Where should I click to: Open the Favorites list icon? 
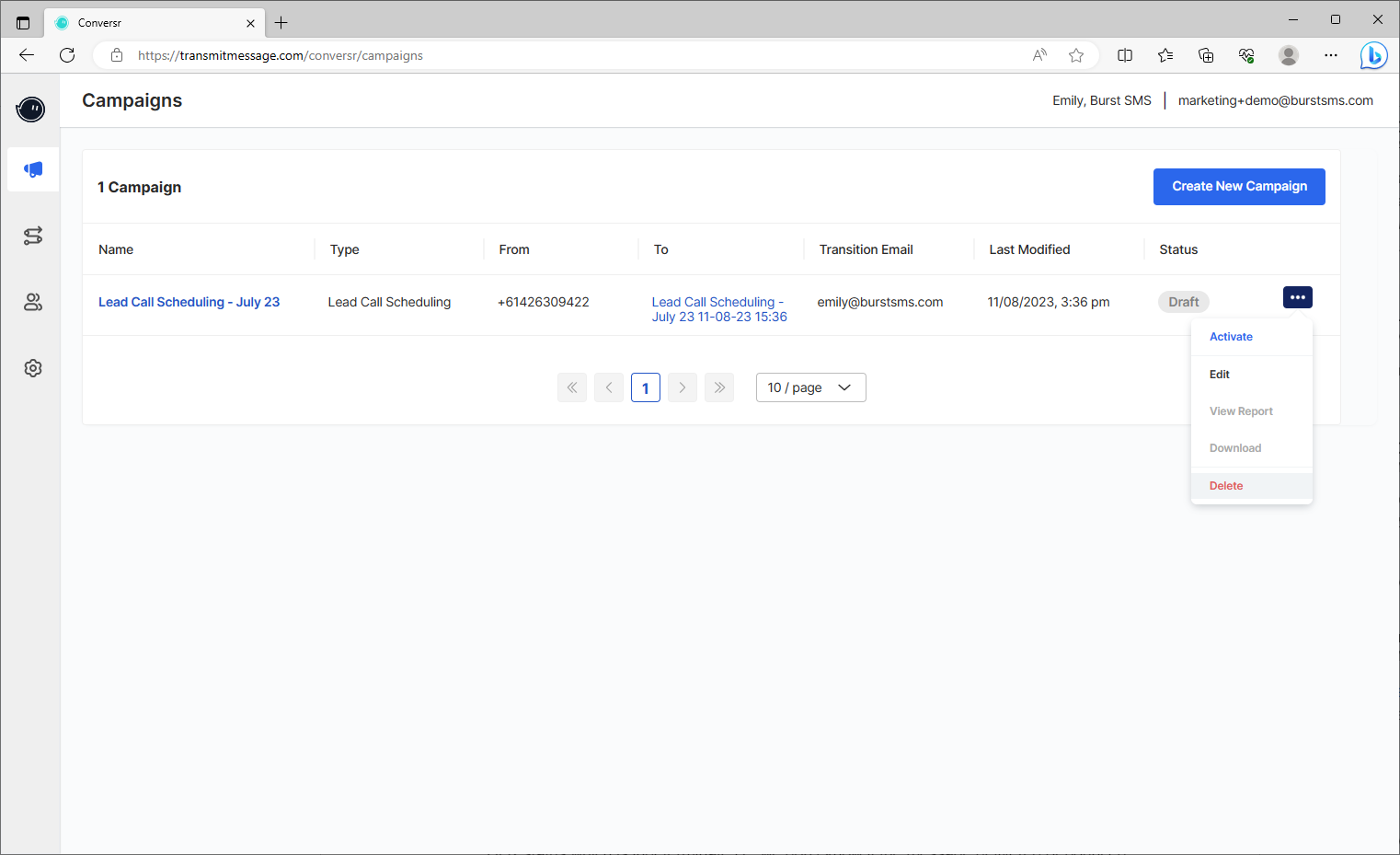pos(1165,55)
